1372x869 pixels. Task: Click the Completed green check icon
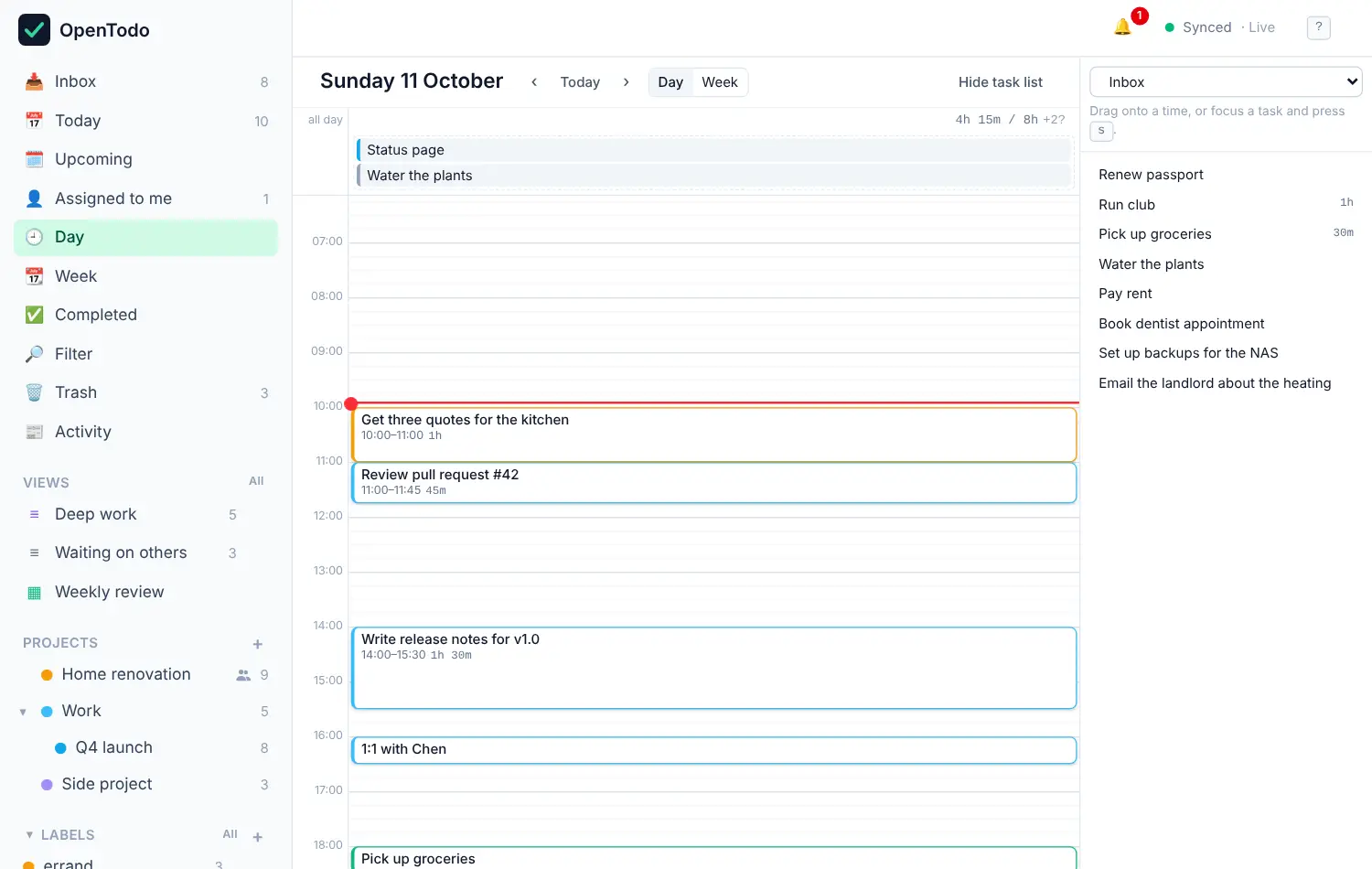tap(34, 315)
